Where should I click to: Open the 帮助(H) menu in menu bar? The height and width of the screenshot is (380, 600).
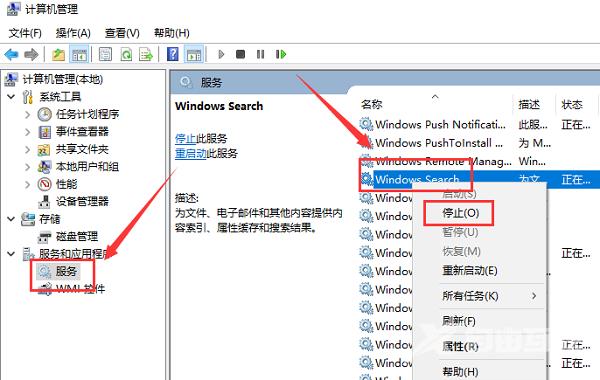click(x=171, y=33)
